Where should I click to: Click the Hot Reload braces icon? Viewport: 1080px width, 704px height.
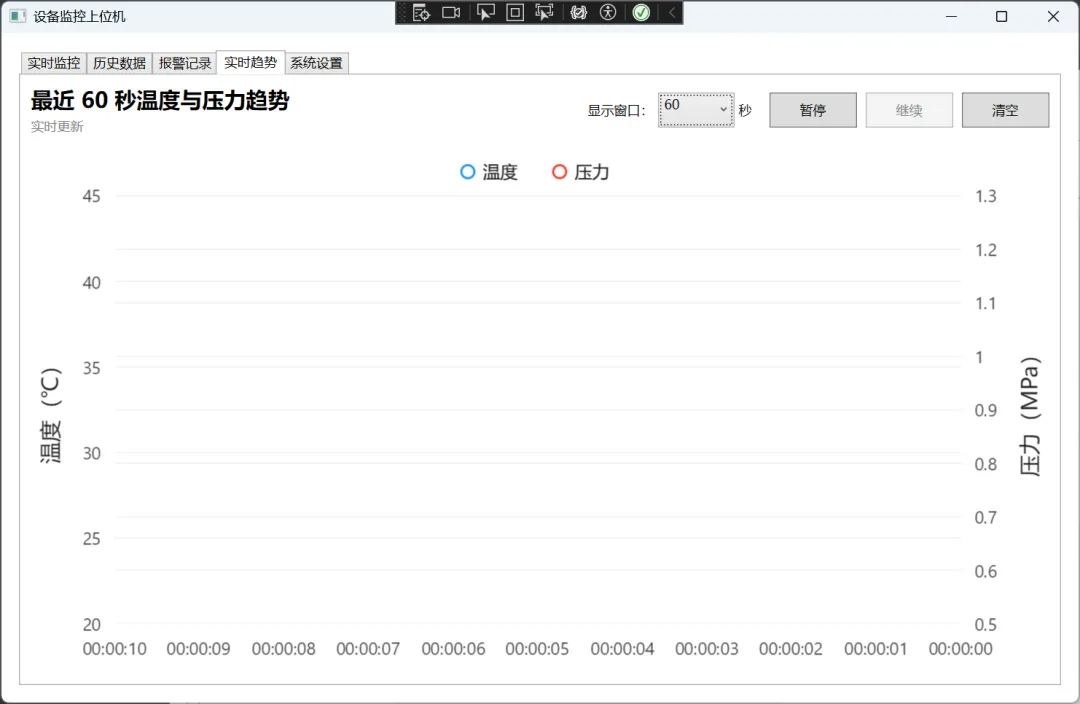click(x=579, y=12)
